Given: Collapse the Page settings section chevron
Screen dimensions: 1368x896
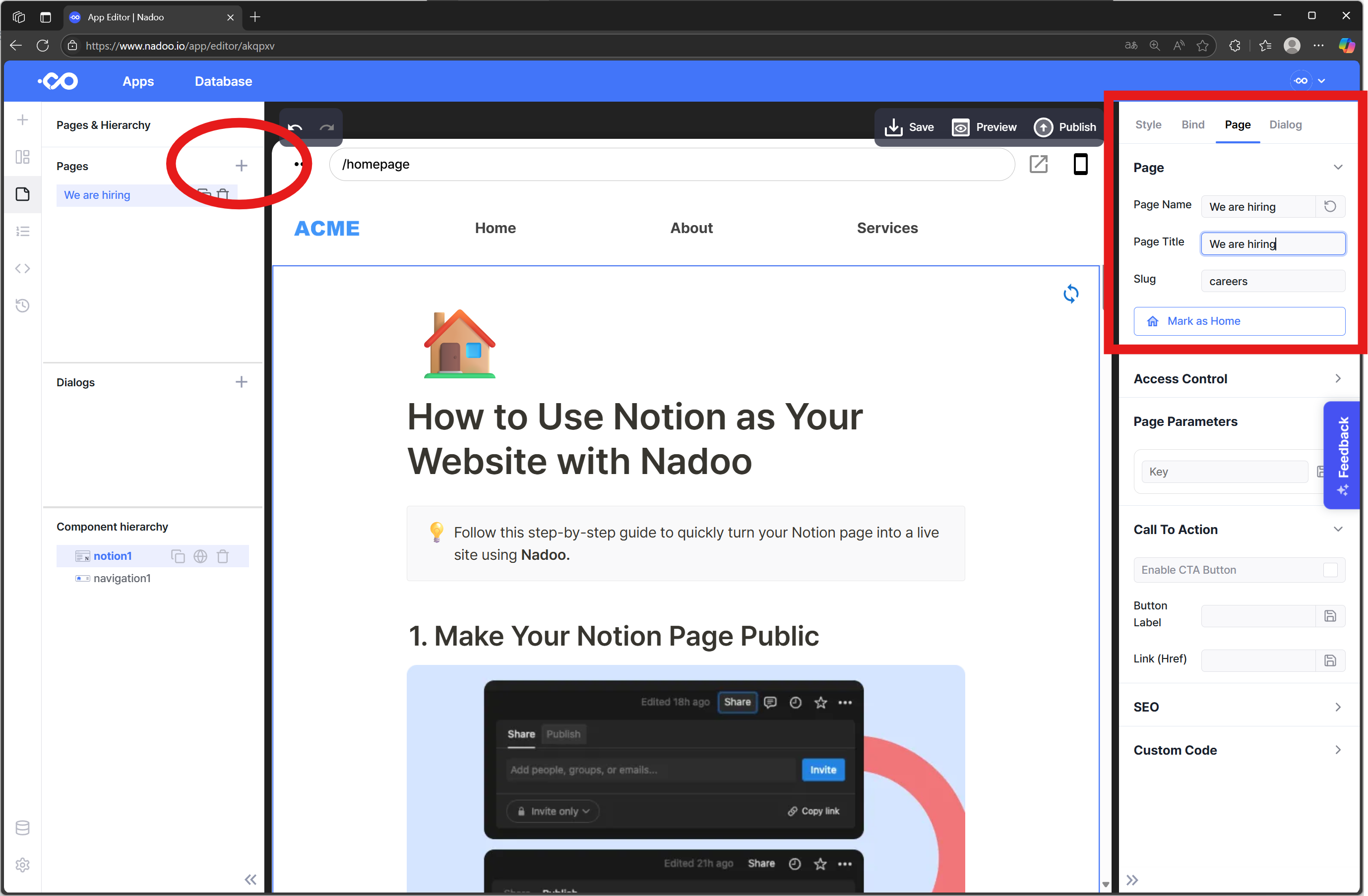Looking at the screenshot, I should [x=1338, y=167].
